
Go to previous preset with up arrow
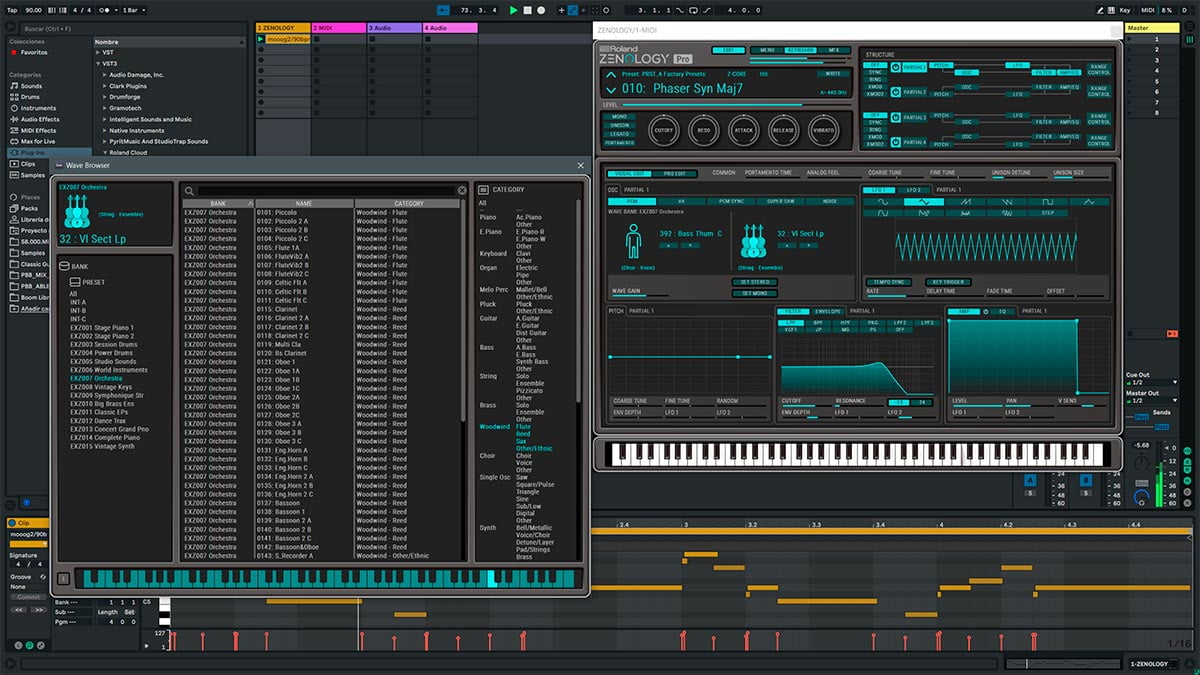point(610,74)
